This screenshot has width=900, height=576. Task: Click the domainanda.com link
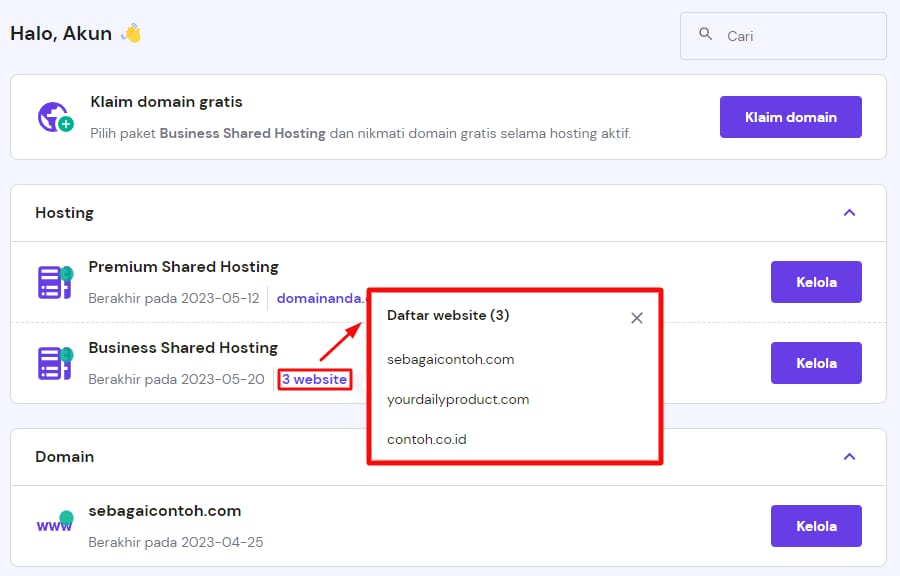(320, 298)
